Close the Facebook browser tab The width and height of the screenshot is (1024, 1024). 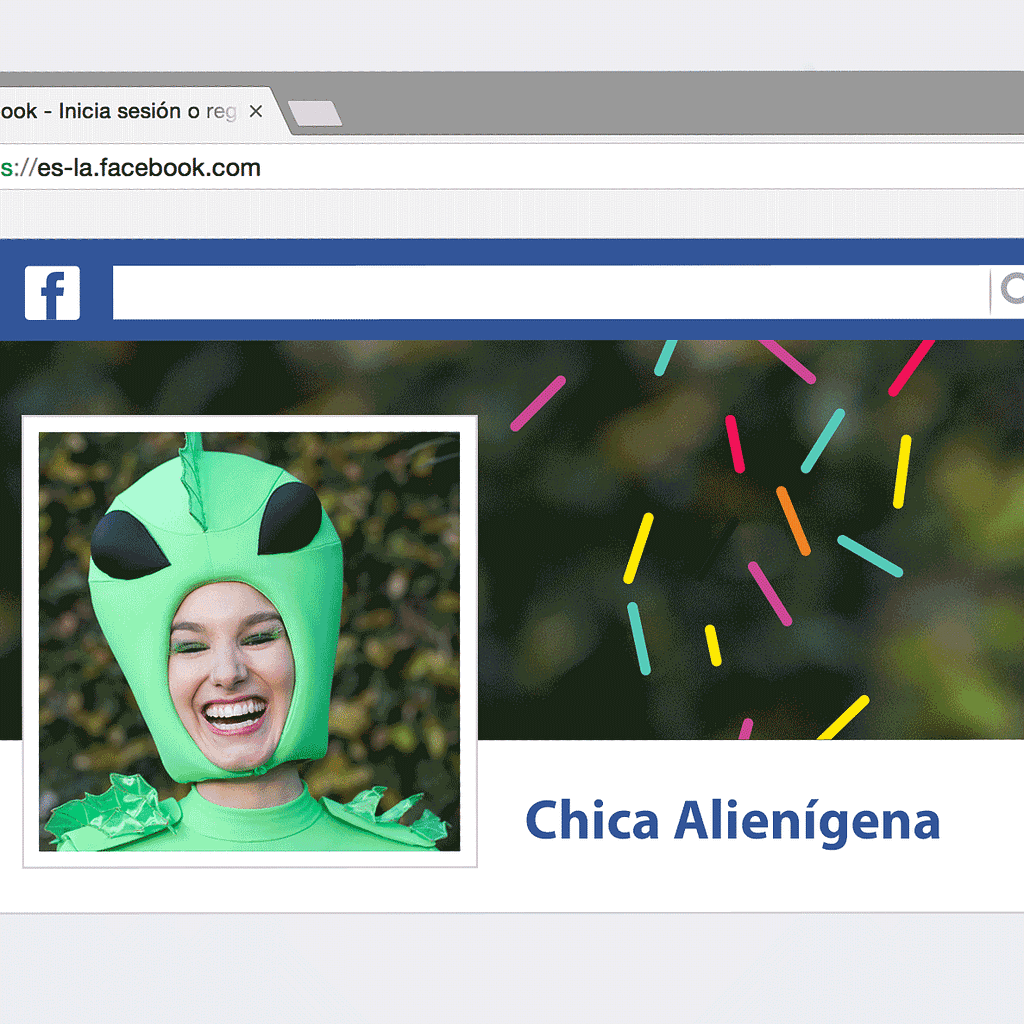(x=256, y=111)
